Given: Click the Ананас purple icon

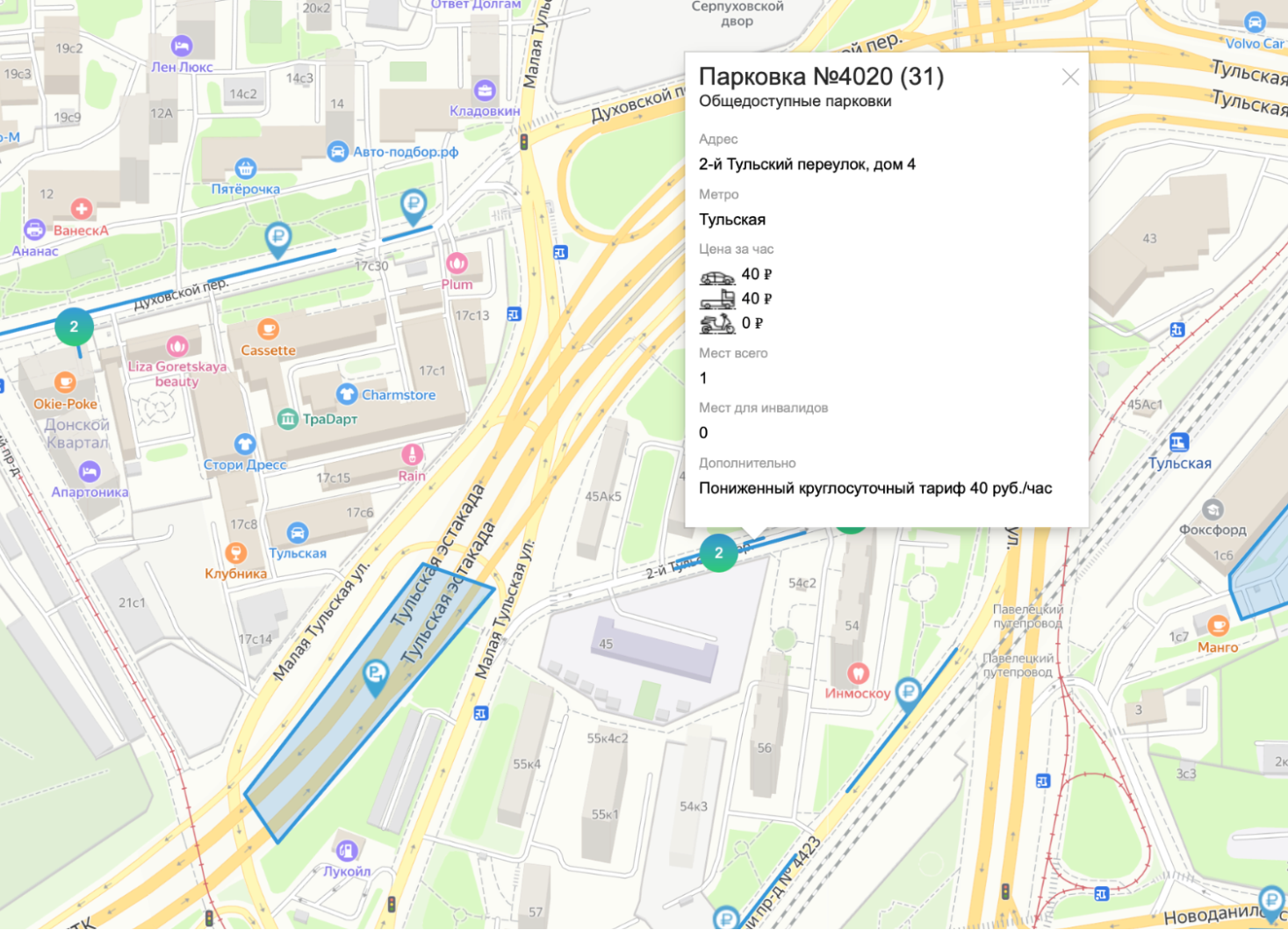Looking at the screenshot, I should click(34, 230).
